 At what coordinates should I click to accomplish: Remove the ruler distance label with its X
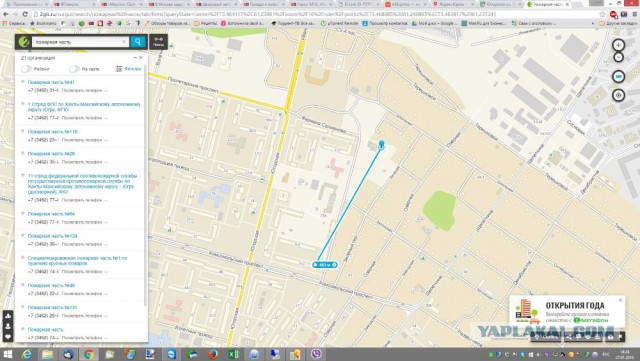334,265
